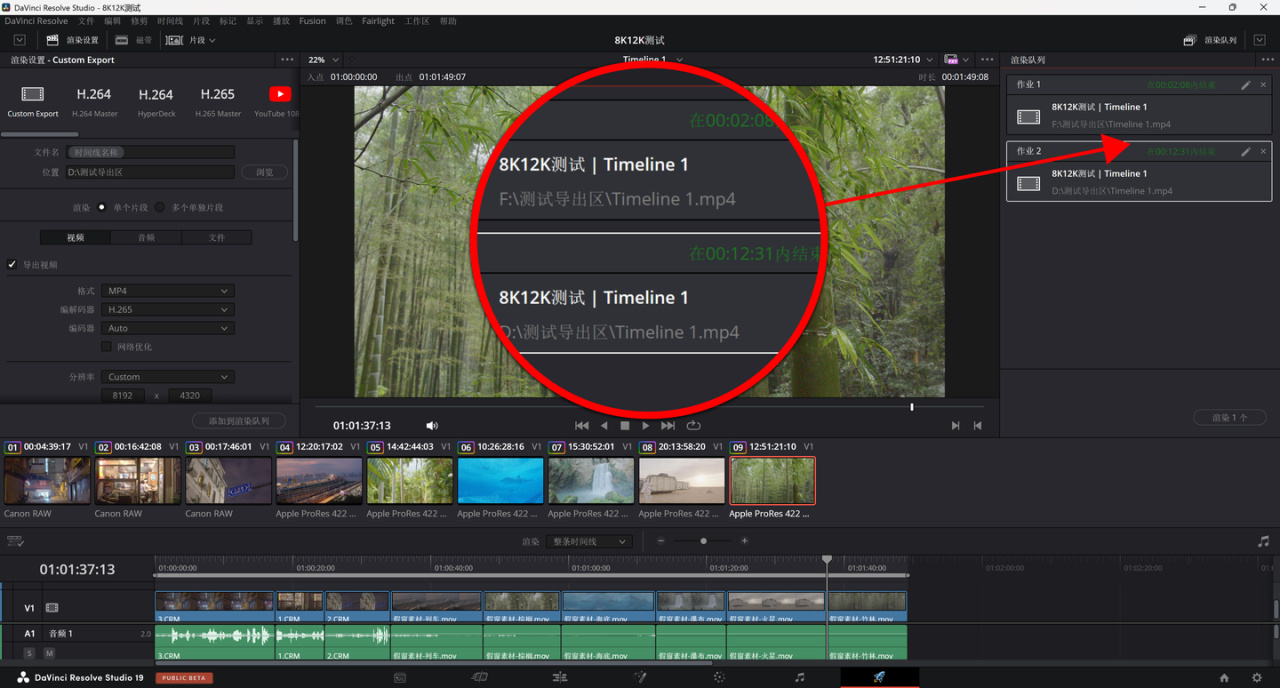
Task: Toggle V1 video track filmstrip icon
Action: [x=52, y=607]
